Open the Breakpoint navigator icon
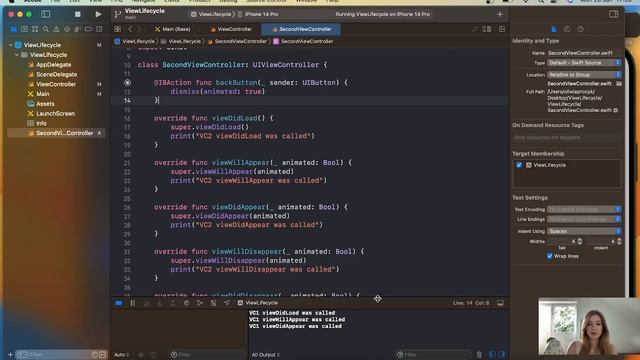This screenshot has width=640, height=360. (x=88, y=29)
